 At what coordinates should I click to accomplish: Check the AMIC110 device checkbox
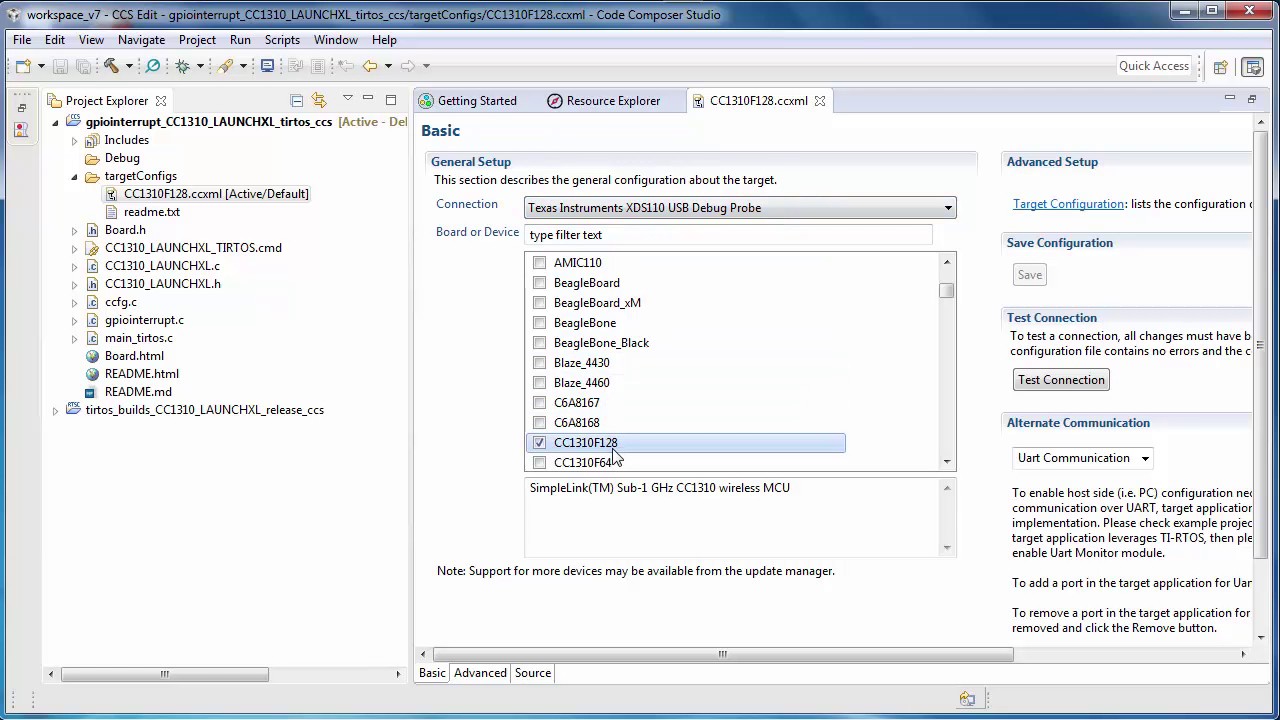coord(540,263)
